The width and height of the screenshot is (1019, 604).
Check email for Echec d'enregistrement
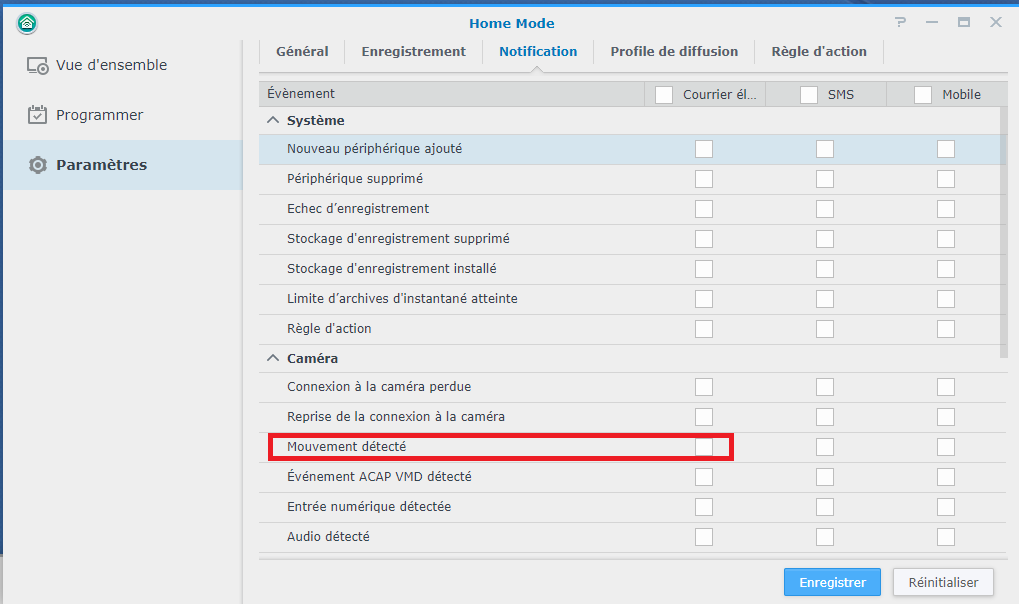[704, 209]
